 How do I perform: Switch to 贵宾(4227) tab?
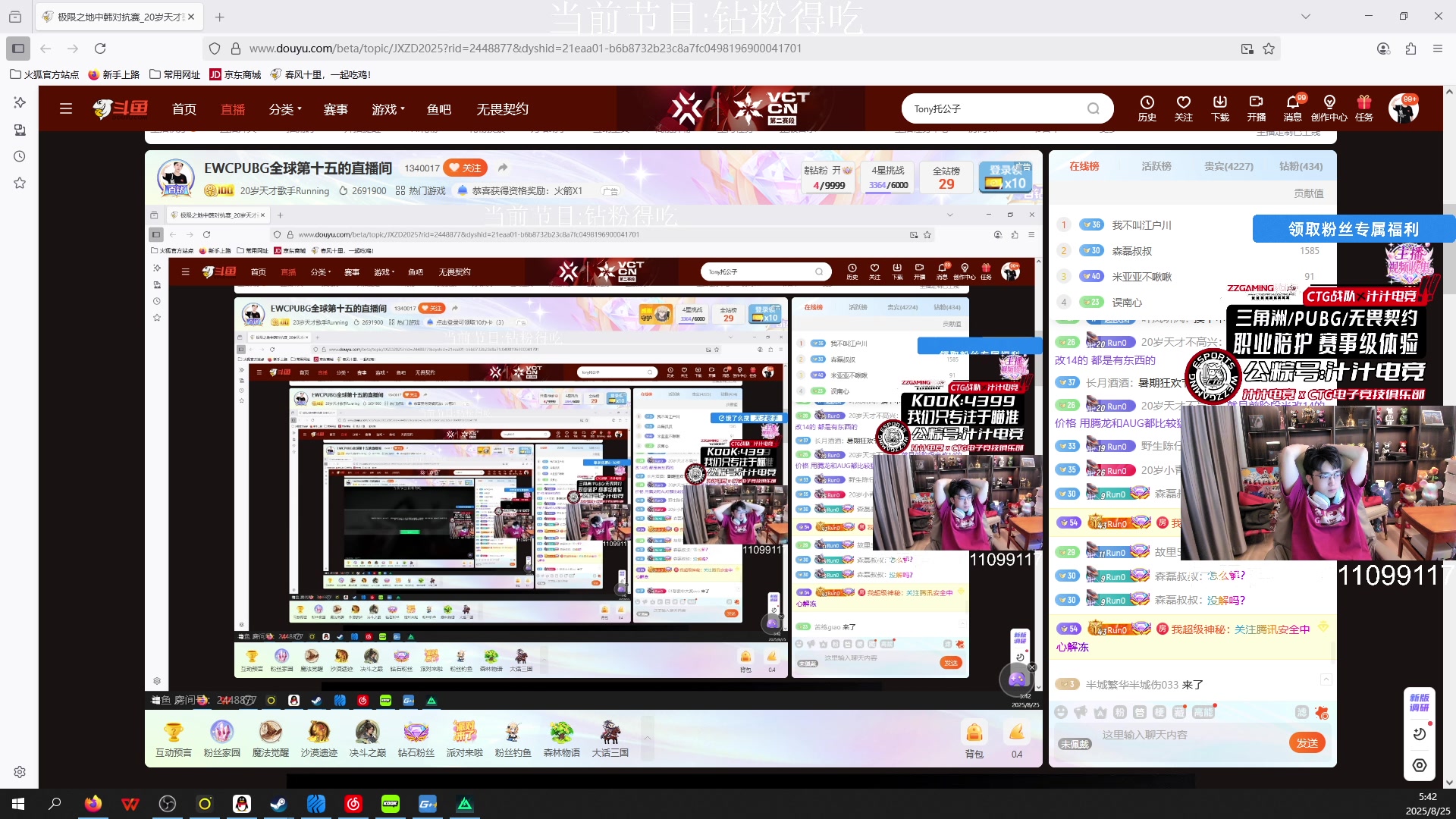tap(1228, 166)
